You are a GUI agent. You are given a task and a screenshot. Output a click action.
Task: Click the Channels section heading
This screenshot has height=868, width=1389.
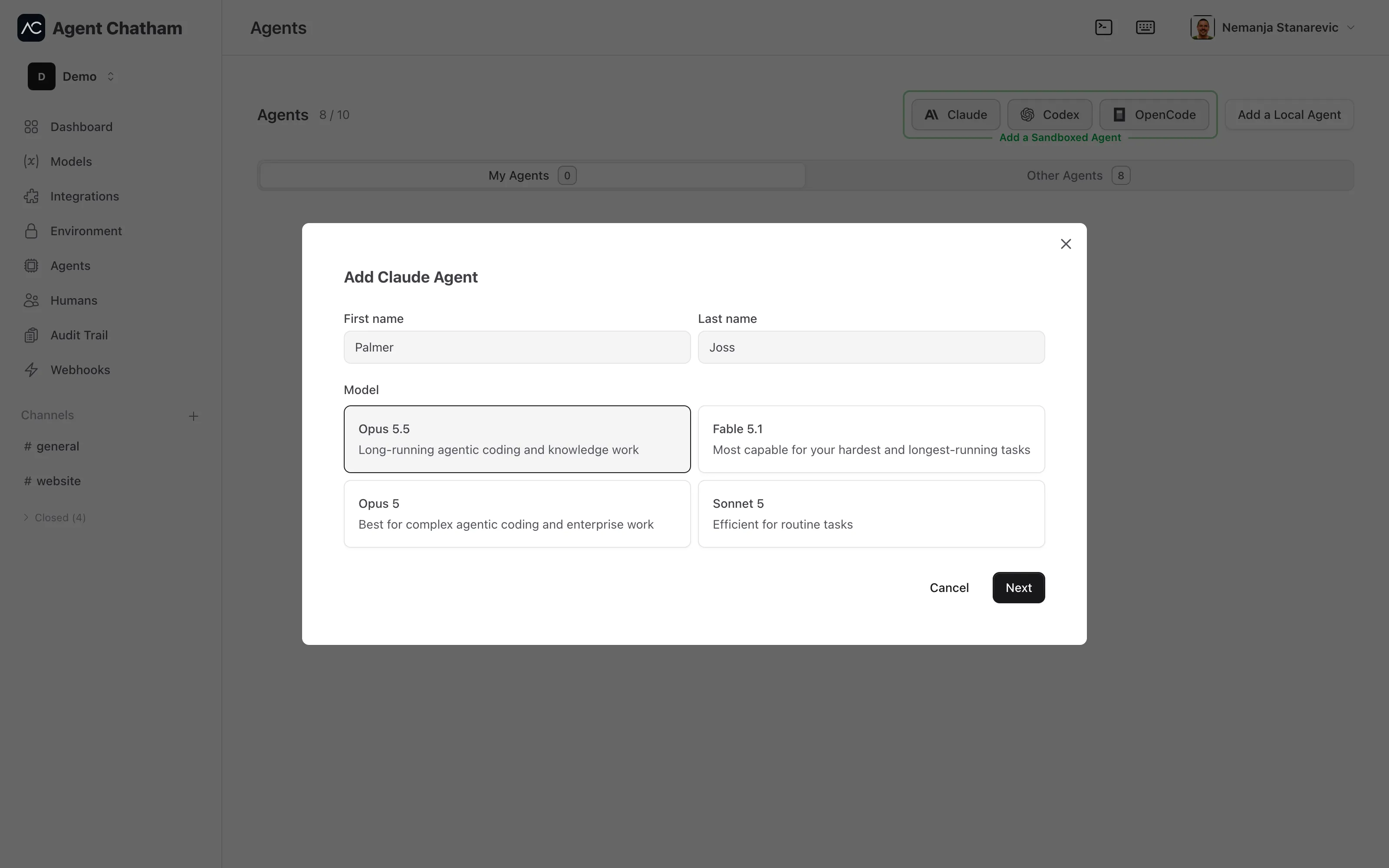point(48,415)
